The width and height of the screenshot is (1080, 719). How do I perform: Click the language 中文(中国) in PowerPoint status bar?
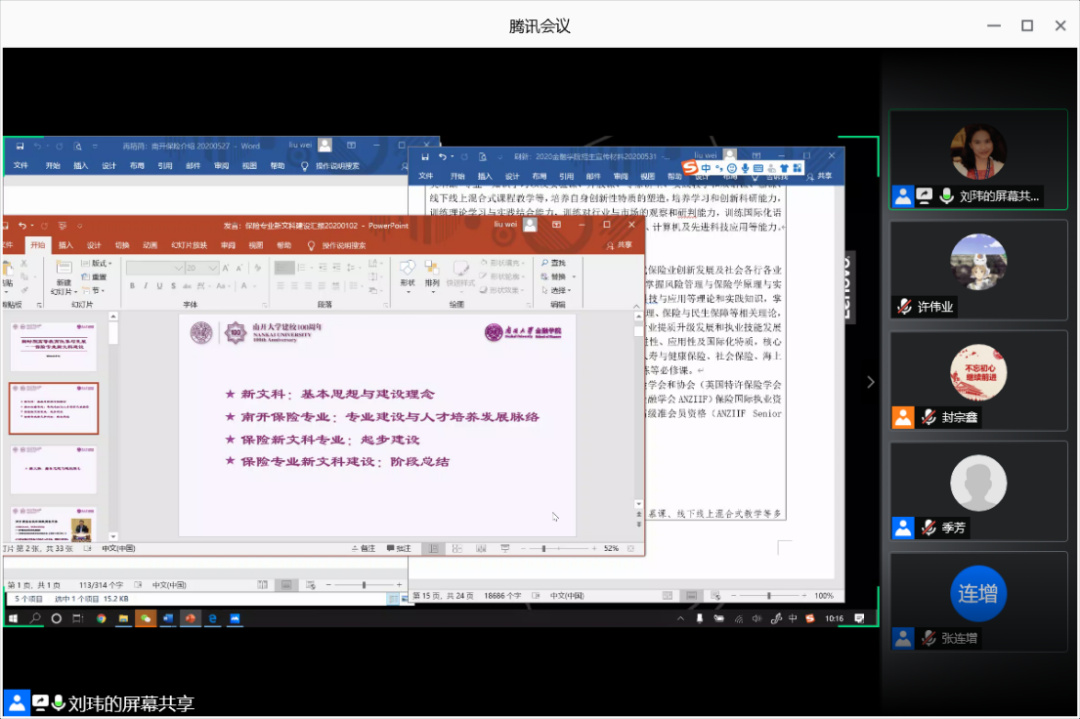[118, 548]
